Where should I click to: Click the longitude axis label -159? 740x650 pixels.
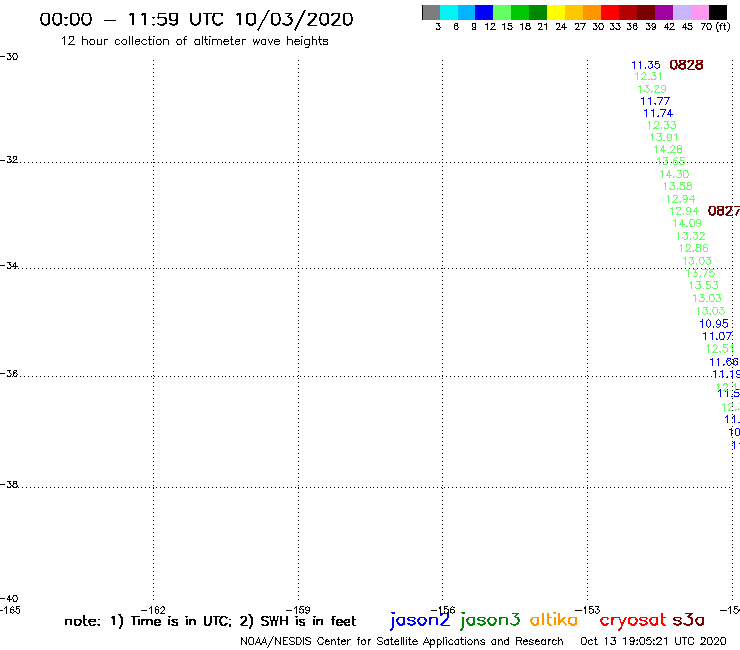point(298,610)
